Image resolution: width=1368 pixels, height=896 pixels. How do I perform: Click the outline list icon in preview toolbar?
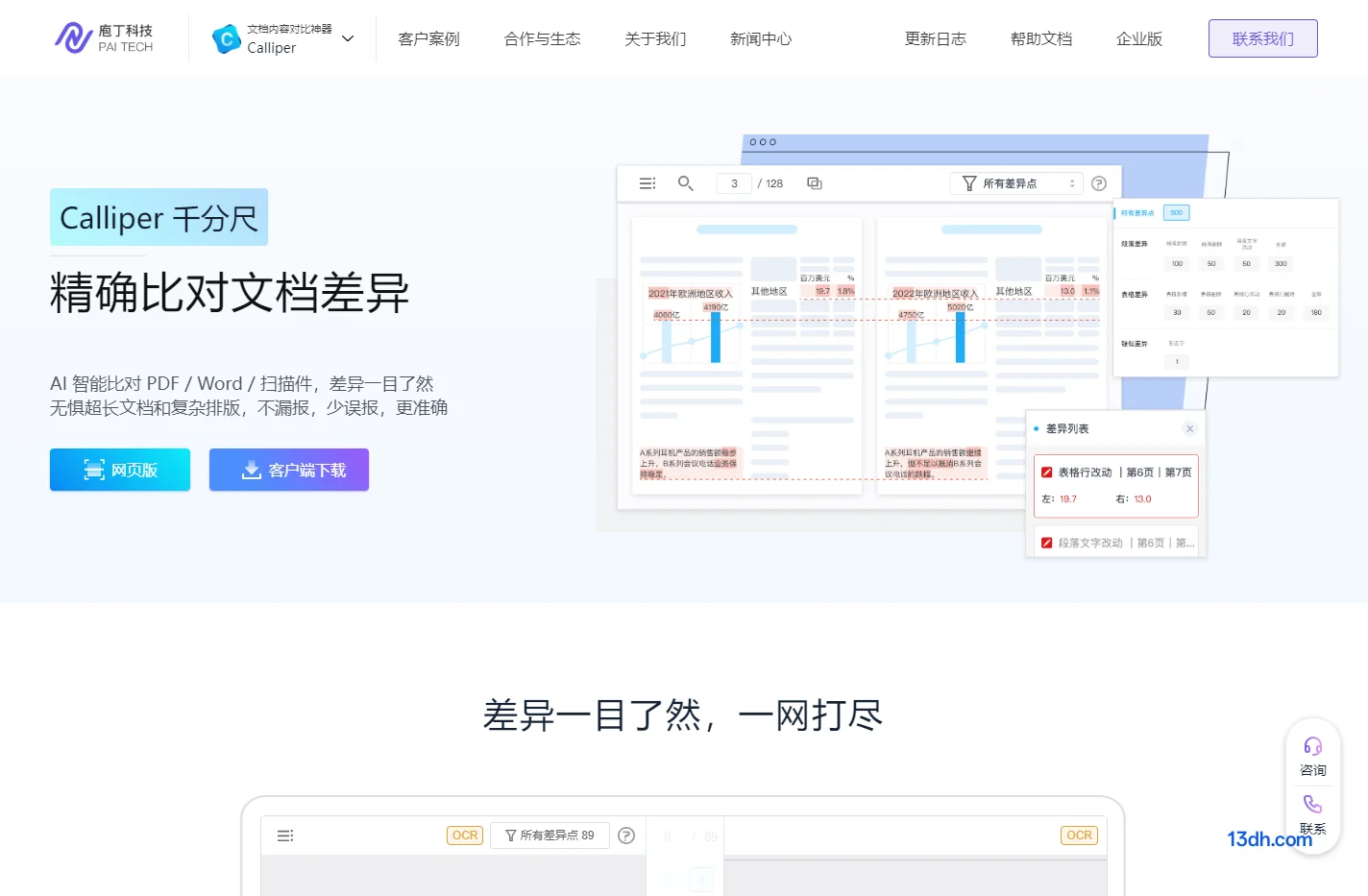coord(647,182)
